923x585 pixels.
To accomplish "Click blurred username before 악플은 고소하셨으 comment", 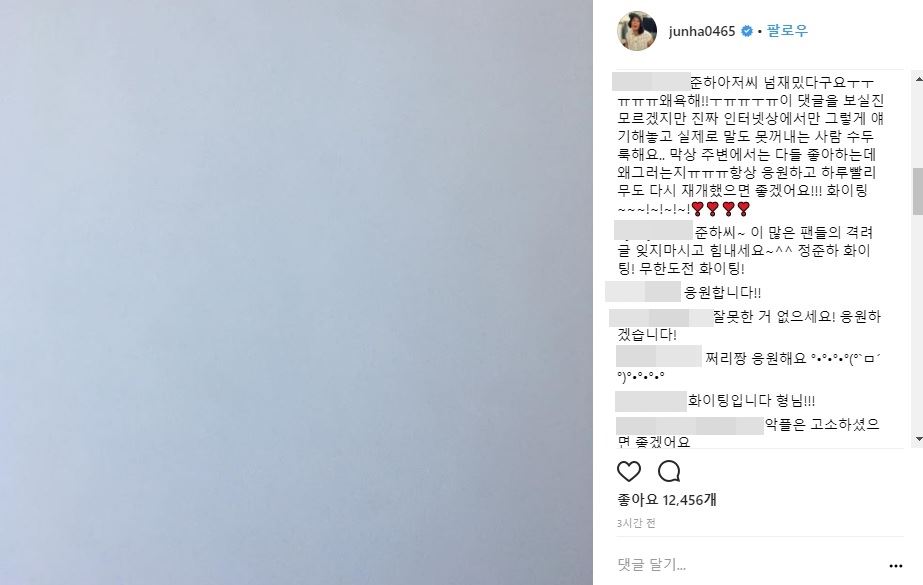I will coord(690,426).
